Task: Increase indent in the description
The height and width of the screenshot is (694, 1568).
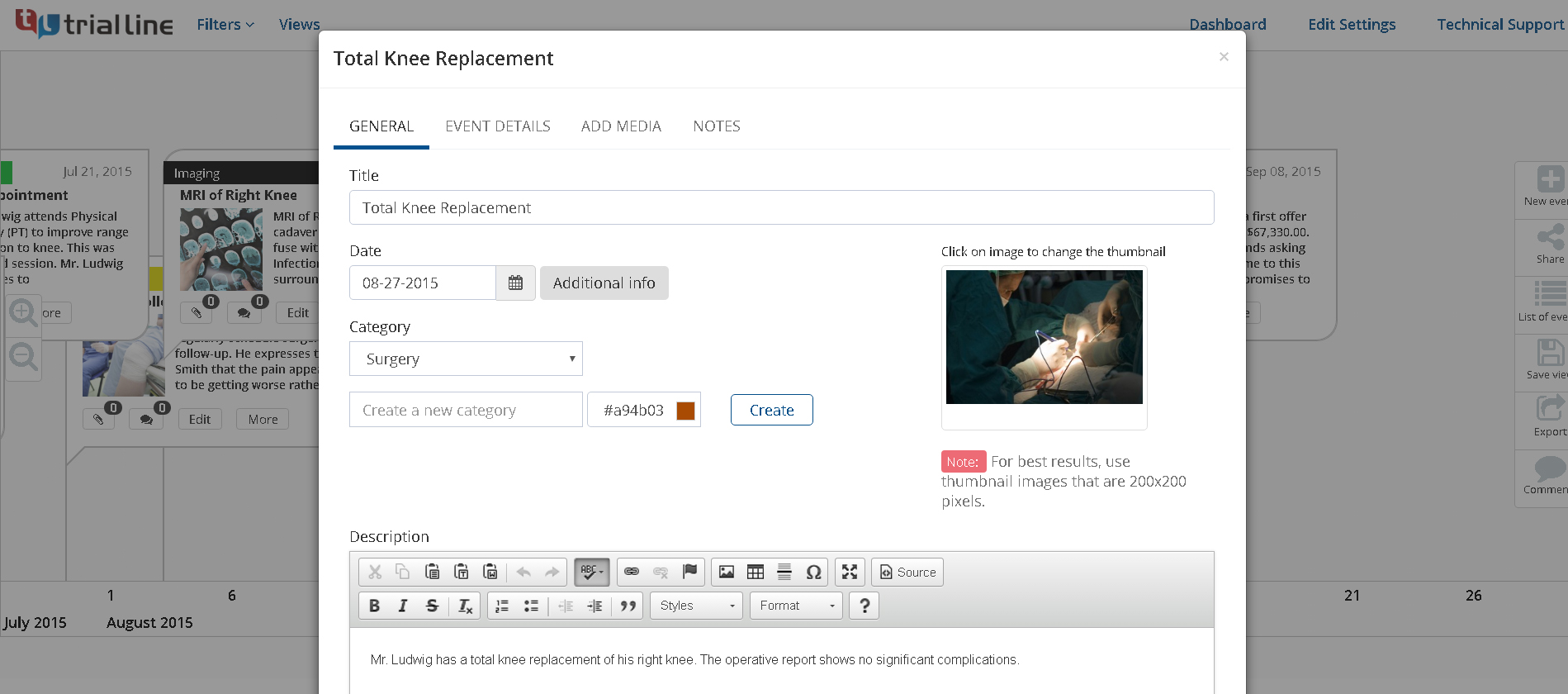Action: (595, 606)
